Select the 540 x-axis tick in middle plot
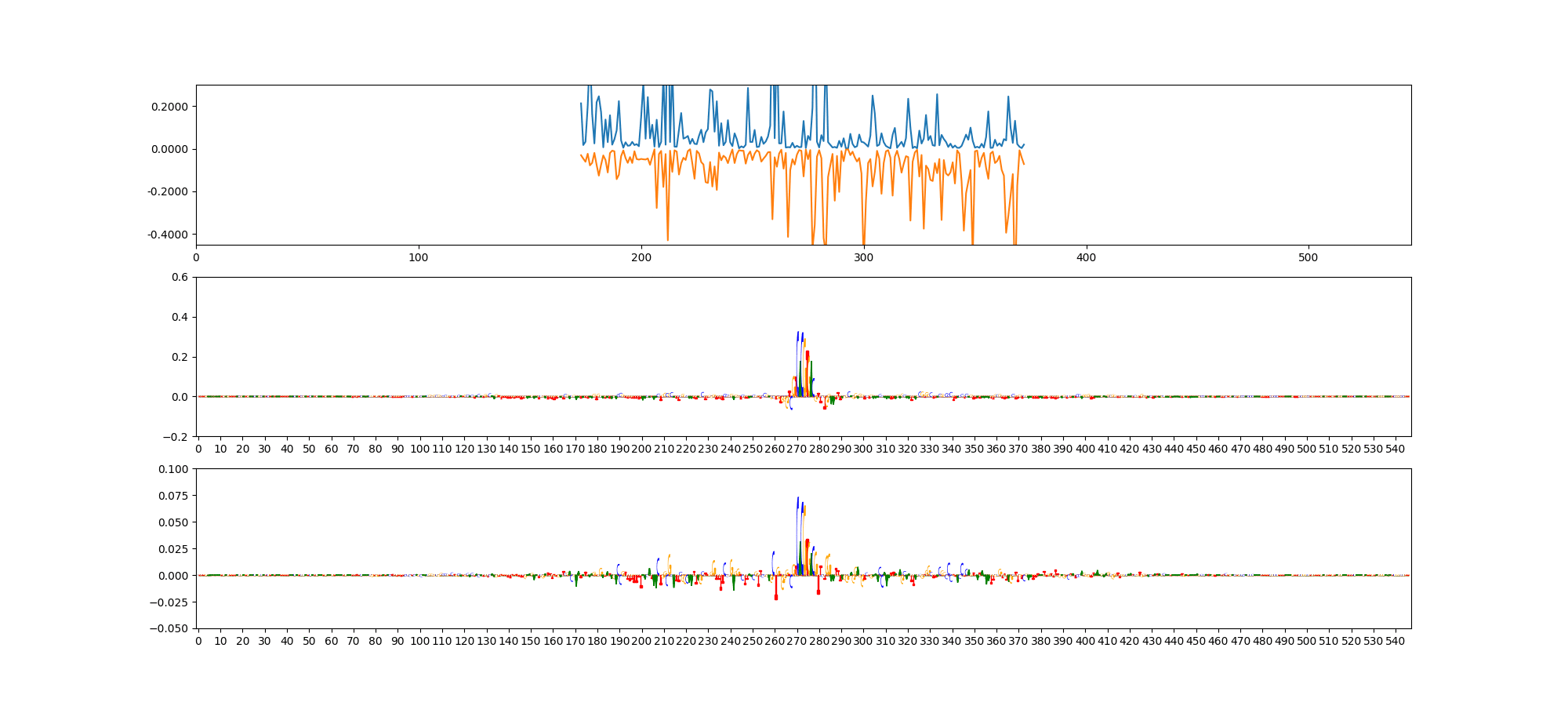This screenshot has width=1568, height=706. [x=1396, y=449]
